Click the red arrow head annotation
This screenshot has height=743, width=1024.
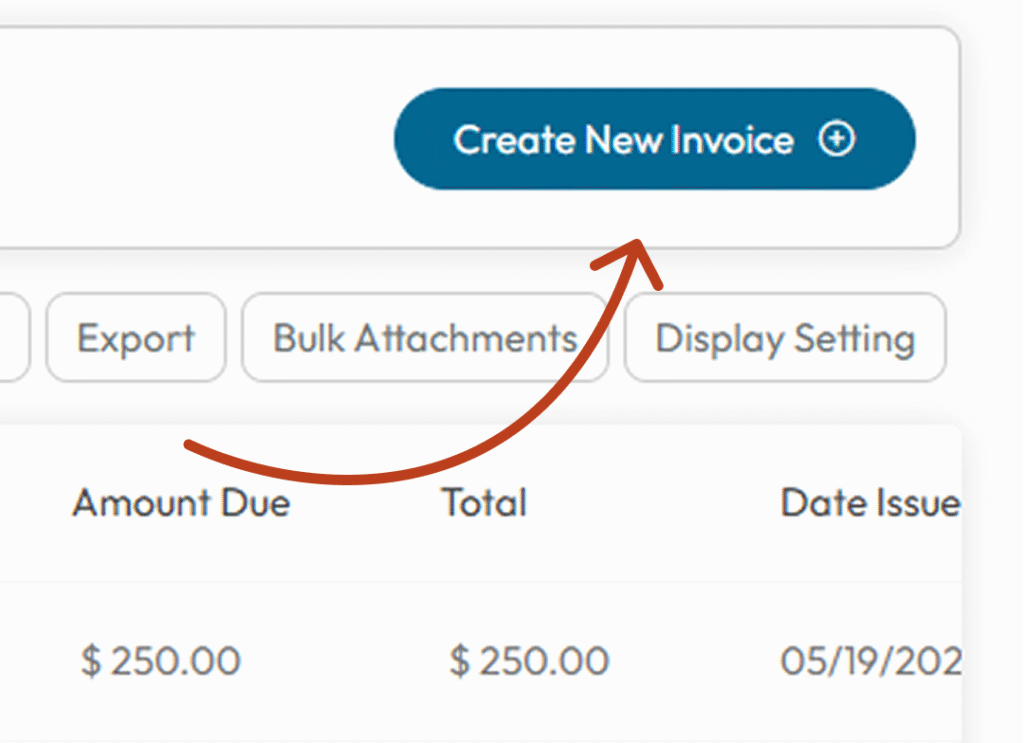[x=630, y=261]
